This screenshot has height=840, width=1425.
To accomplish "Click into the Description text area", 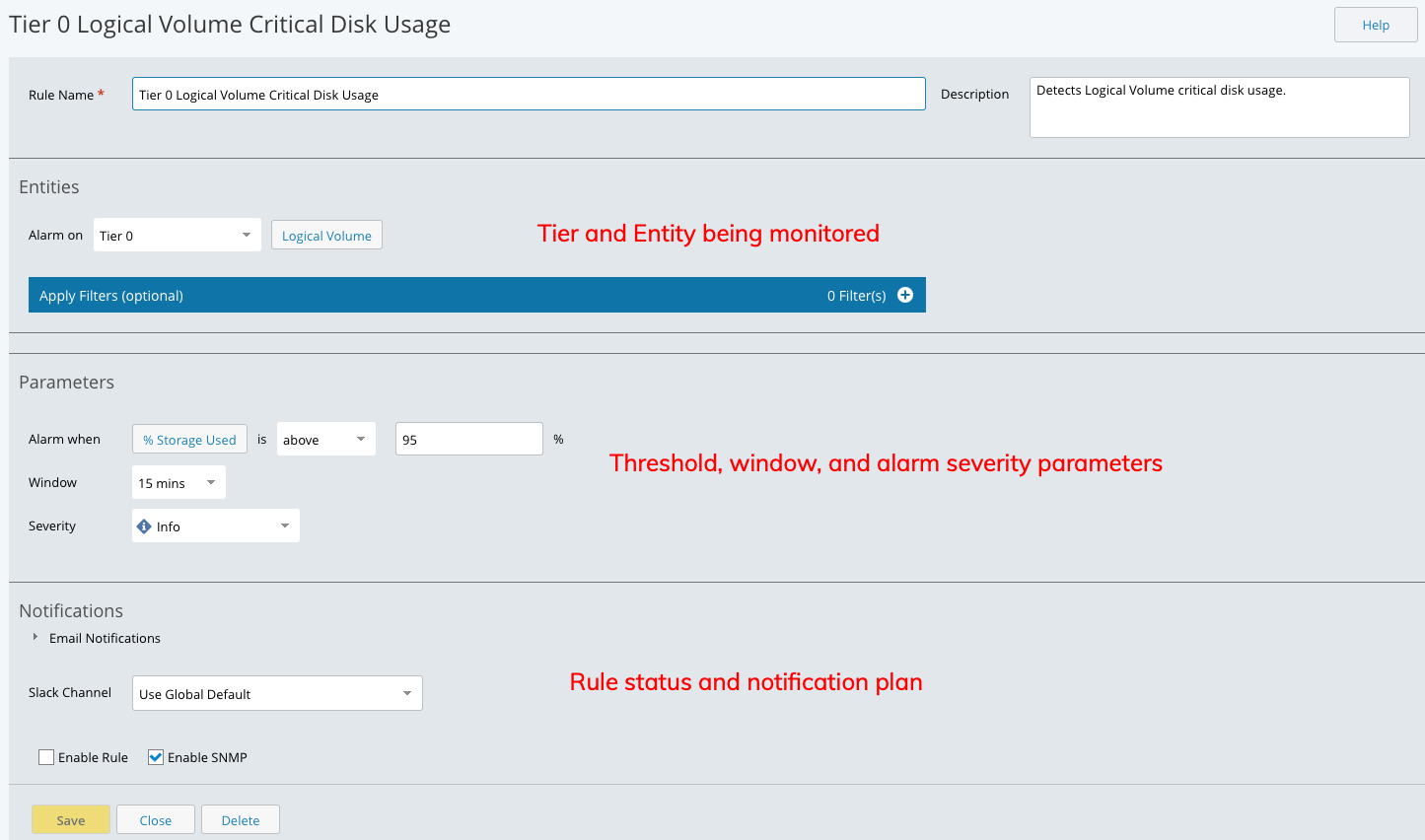I will point(1220,107).
